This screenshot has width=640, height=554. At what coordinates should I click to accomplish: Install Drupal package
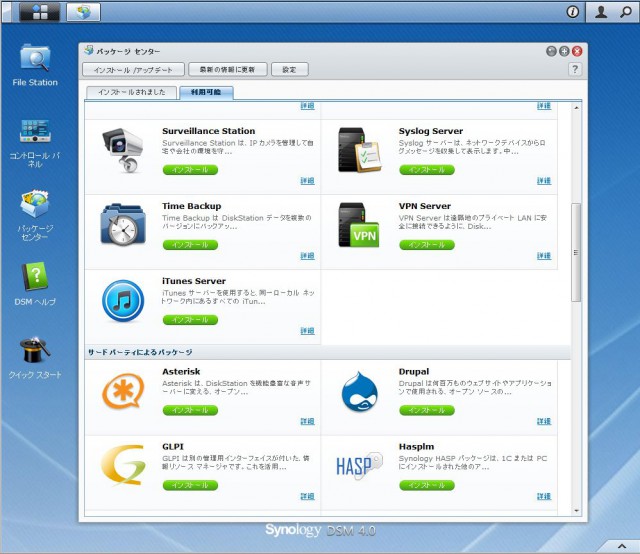(x=427, y=410)
